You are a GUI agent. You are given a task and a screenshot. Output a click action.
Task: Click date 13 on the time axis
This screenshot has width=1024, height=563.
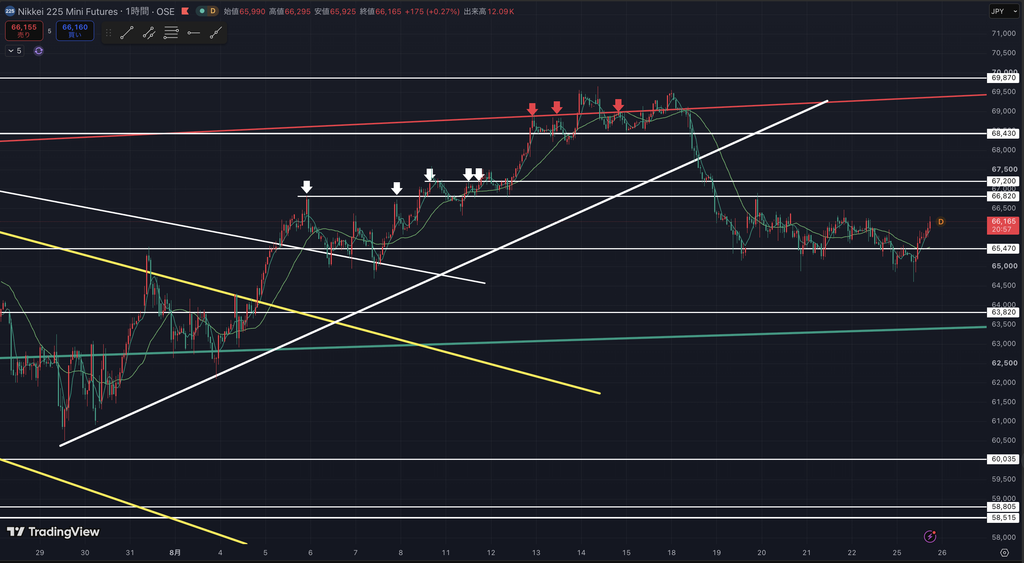536,553
